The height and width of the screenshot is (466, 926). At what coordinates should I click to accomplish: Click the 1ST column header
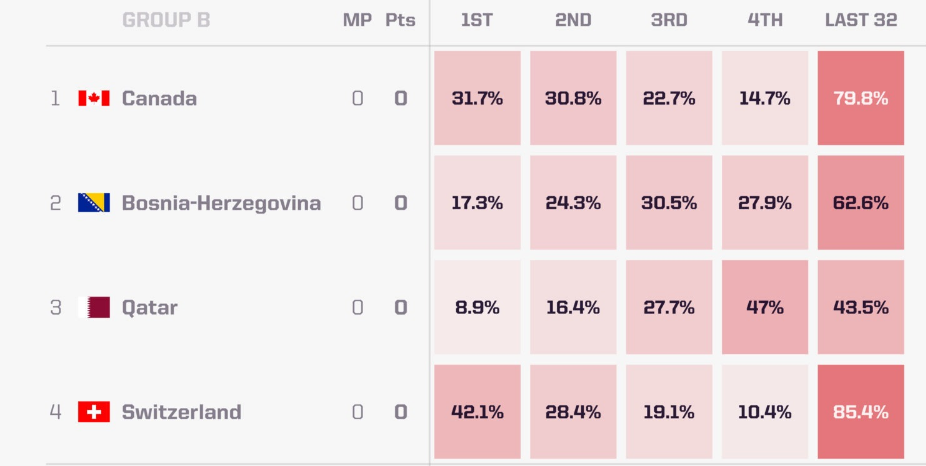click(x=477, y=20)
